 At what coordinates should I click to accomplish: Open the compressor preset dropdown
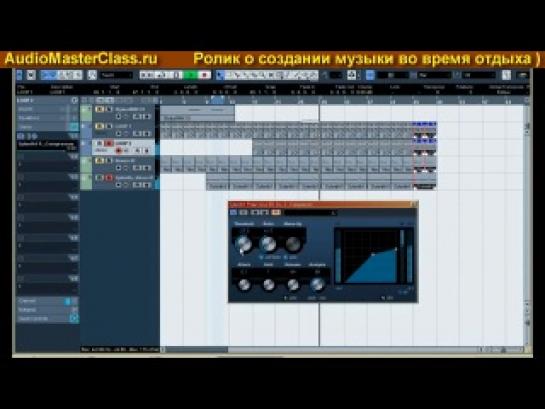[x=310, y=213]
